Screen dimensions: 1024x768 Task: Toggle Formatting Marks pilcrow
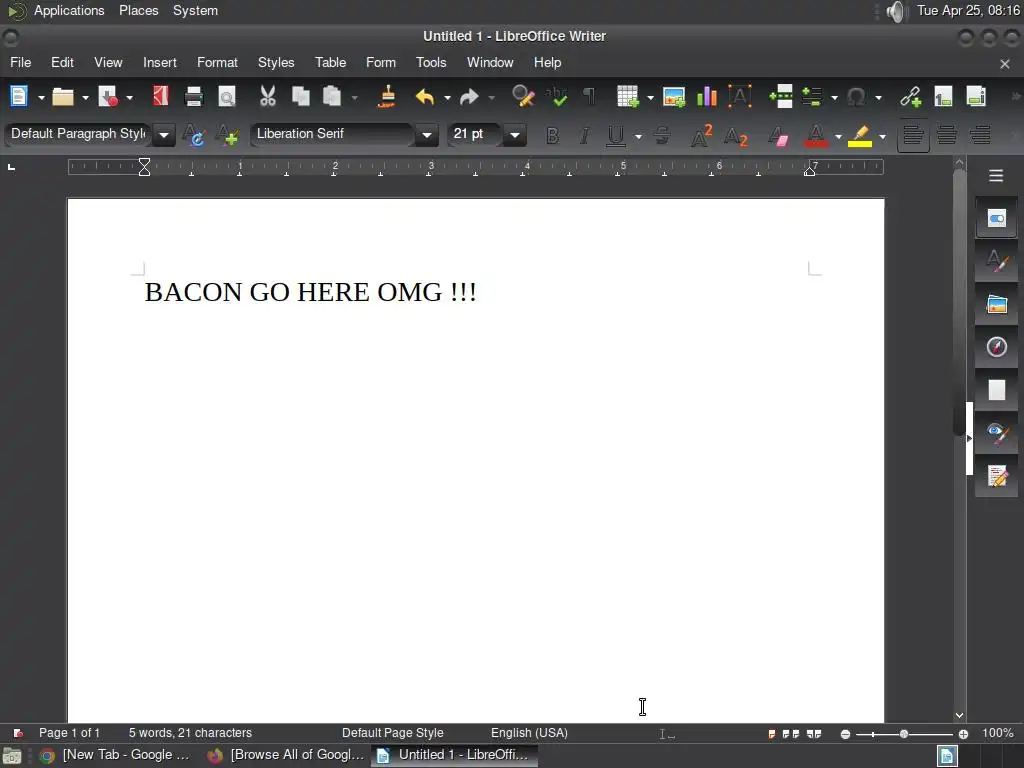589,97
